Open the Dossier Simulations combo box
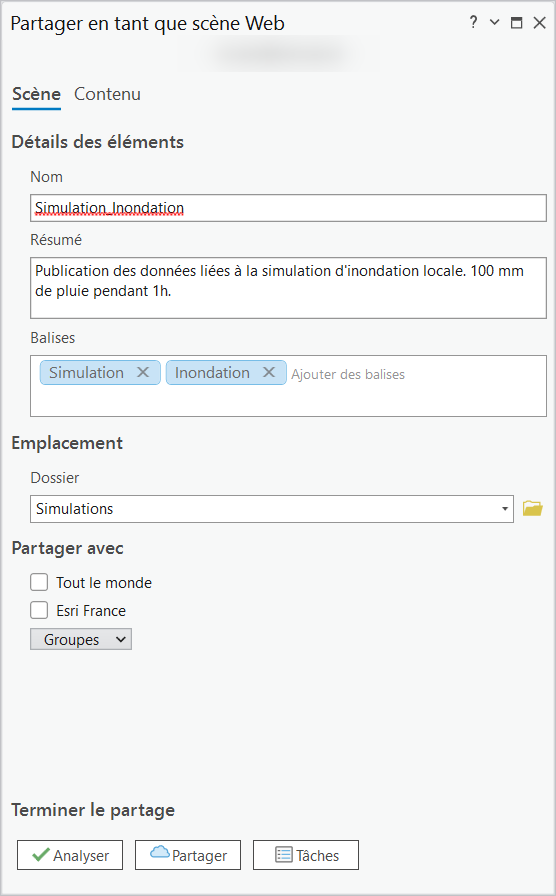Image resolution: width=556 pixels, height=896 pixels. tap(271, 509)
